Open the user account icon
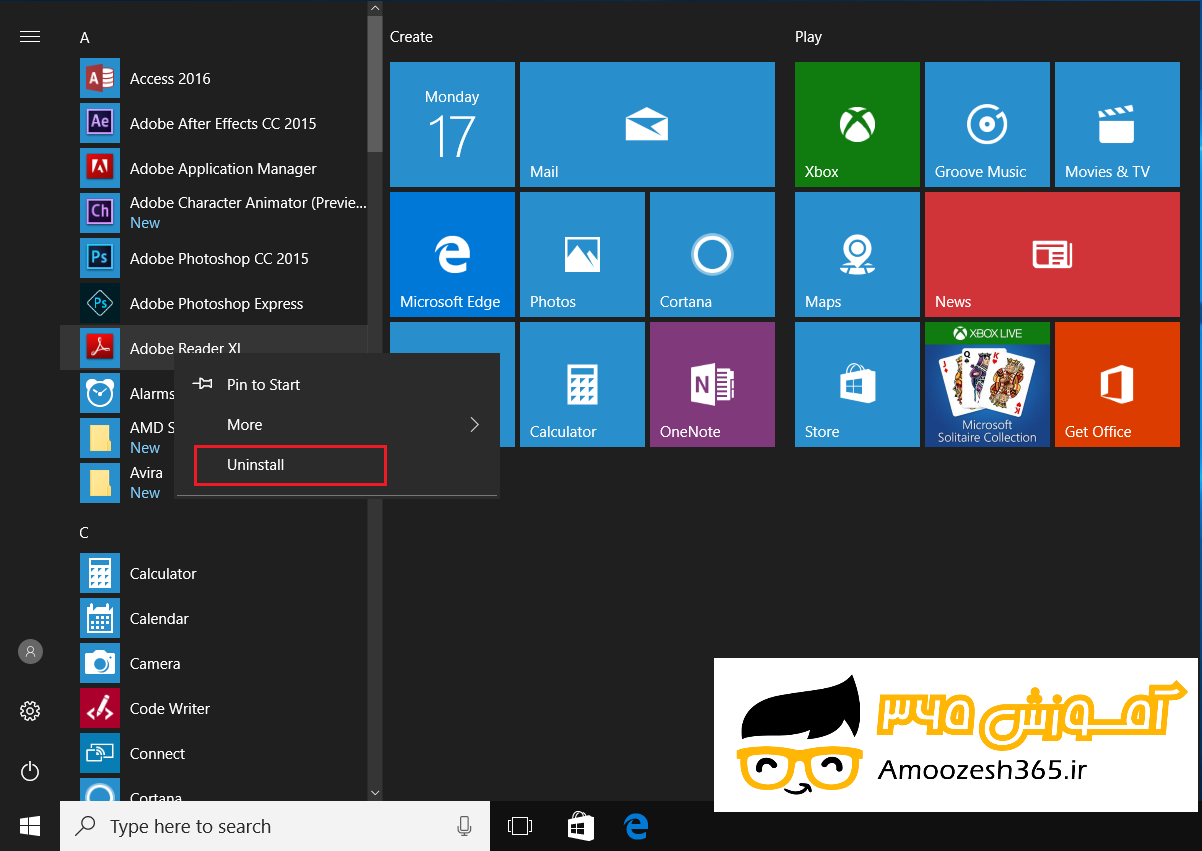 [x=30, y=651]
